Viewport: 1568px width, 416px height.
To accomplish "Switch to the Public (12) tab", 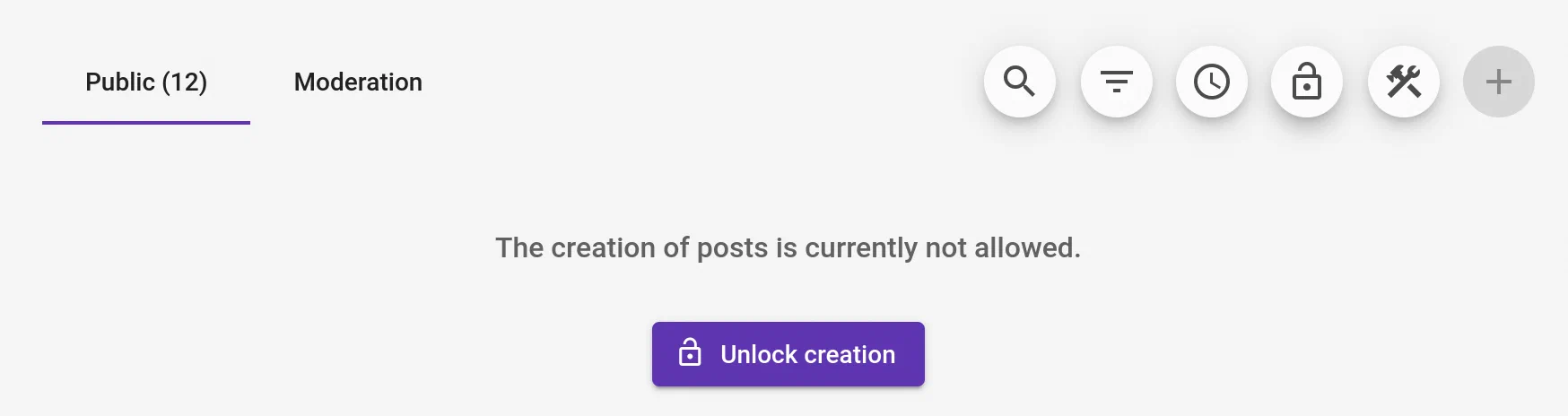I will point(146,82).
